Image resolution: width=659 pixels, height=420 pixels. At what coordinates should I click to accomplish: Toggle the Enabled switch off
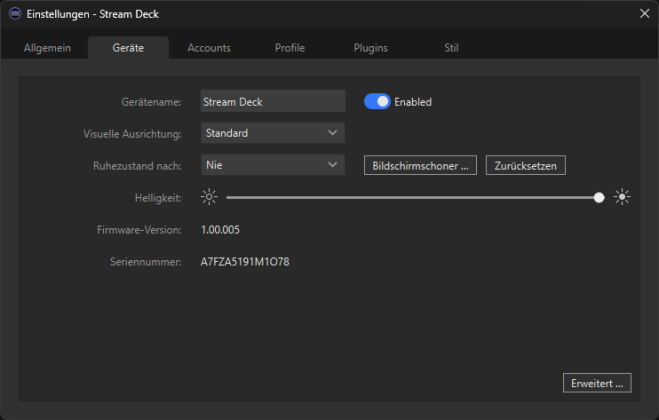tap(377, 101)
